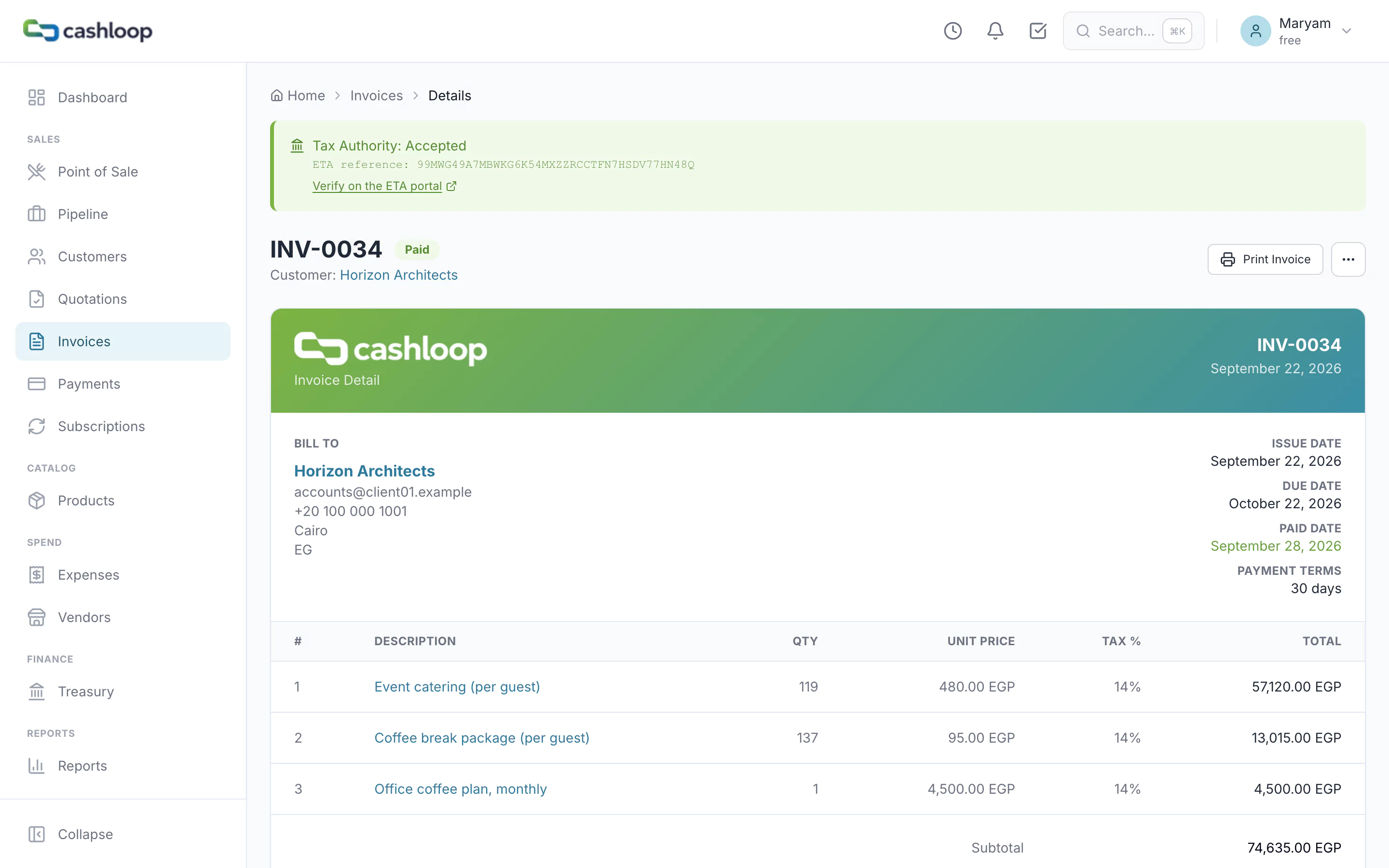The width and height of the screenshot is (1389, 868).
Task: Click the 13,015.00 EGP total cell
Action: [x=1296, y=738]
